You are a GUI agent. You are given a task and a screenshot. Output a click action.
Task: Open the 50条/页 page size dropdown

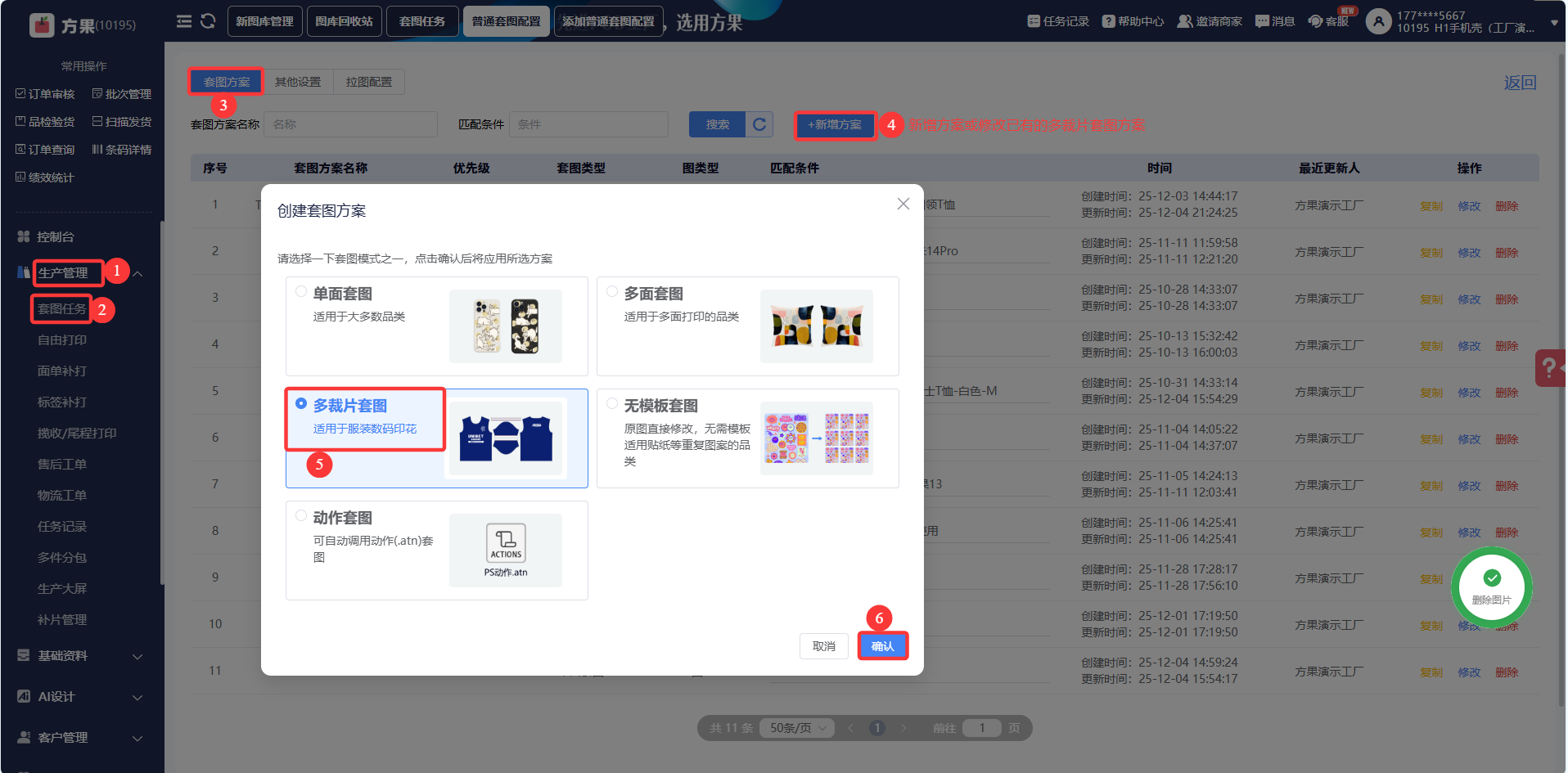(797, 728)
